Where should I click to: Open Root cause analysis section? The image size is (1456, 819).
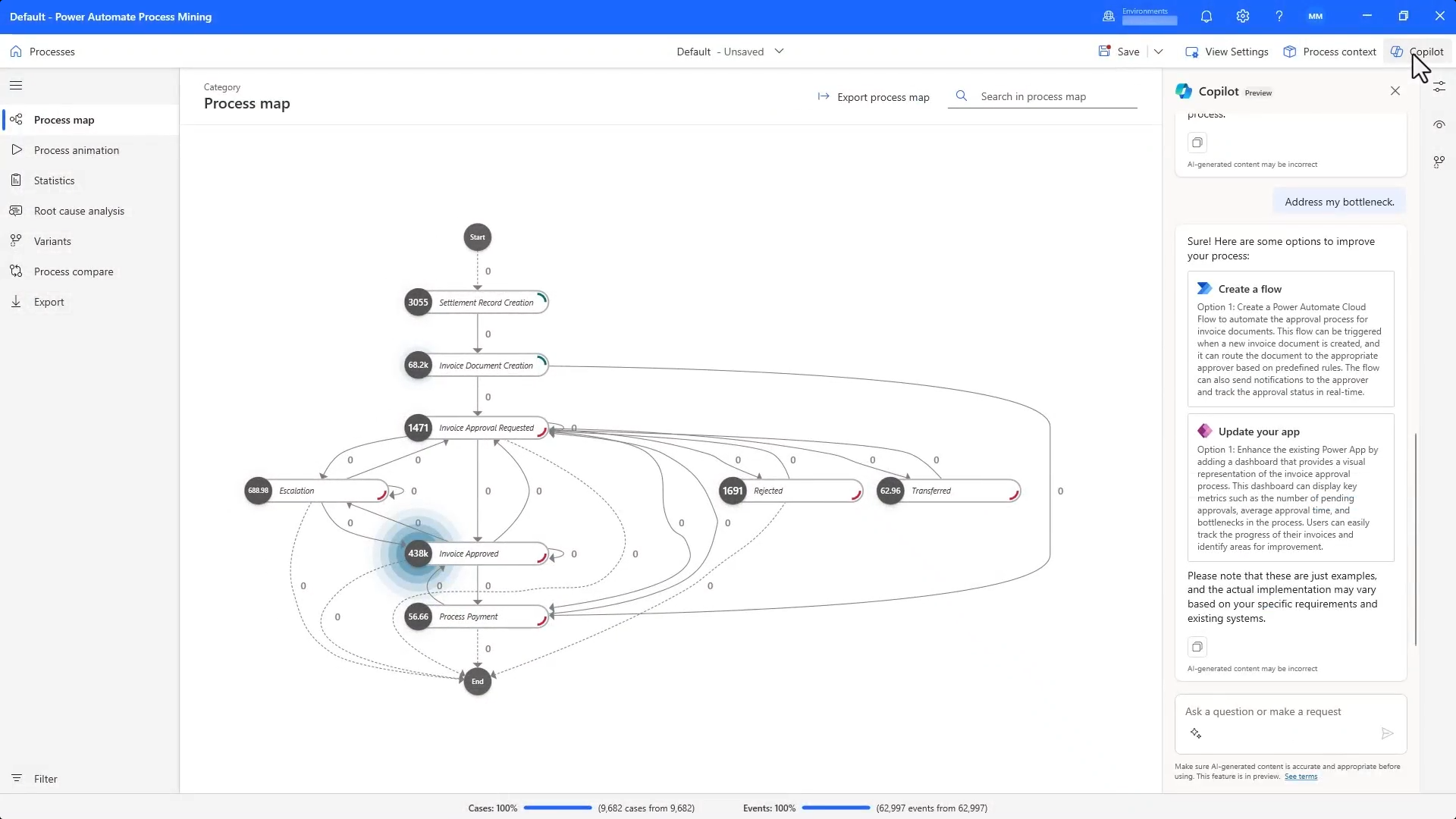click(79, 211)
